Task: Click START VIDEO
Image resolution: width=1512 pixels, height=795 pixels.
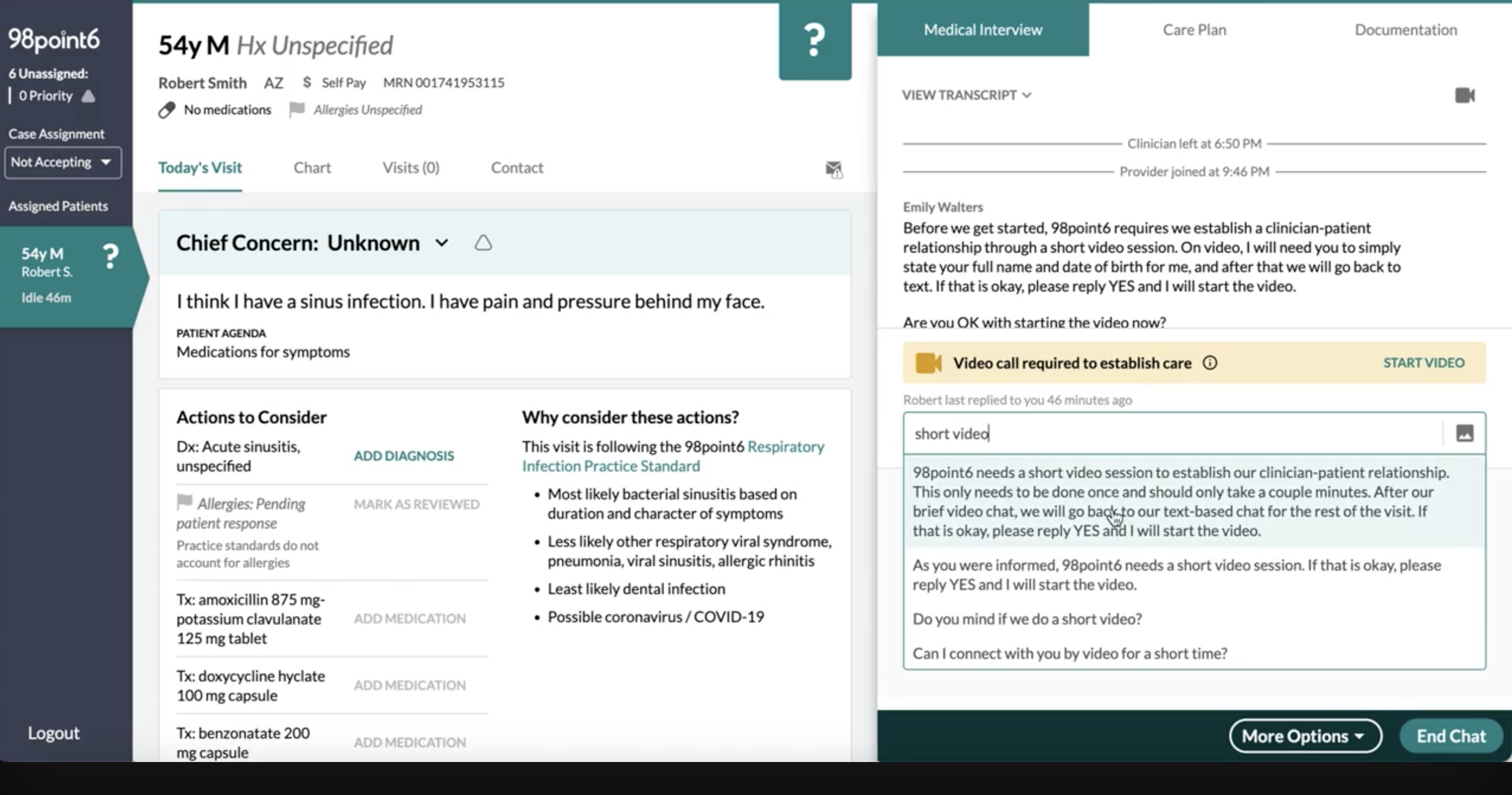Action: click(x=1423, y=362)
